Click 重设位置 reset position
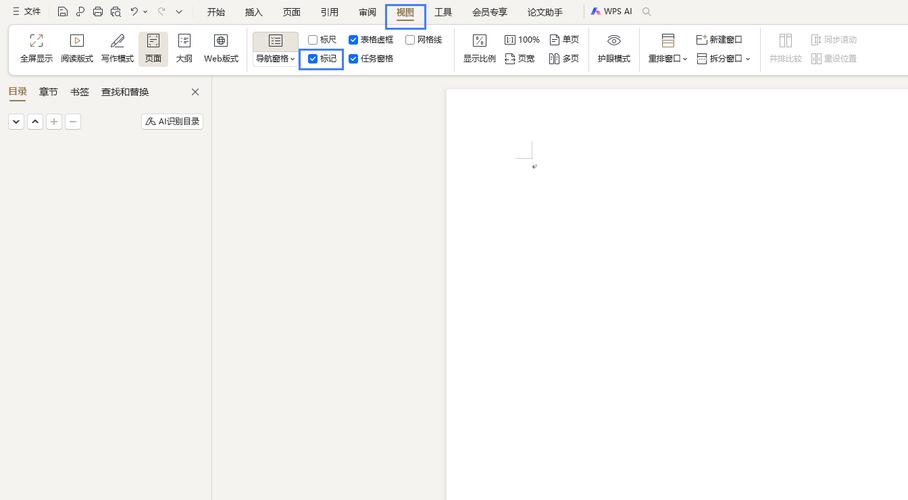 834,59
